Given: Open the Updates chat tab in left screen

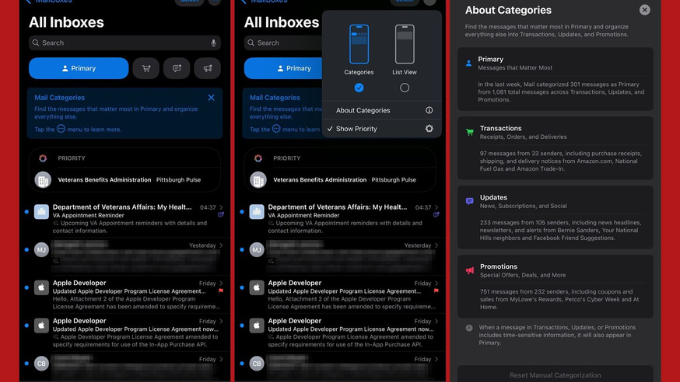Looking at the screenshot, I should pos(177,68).
